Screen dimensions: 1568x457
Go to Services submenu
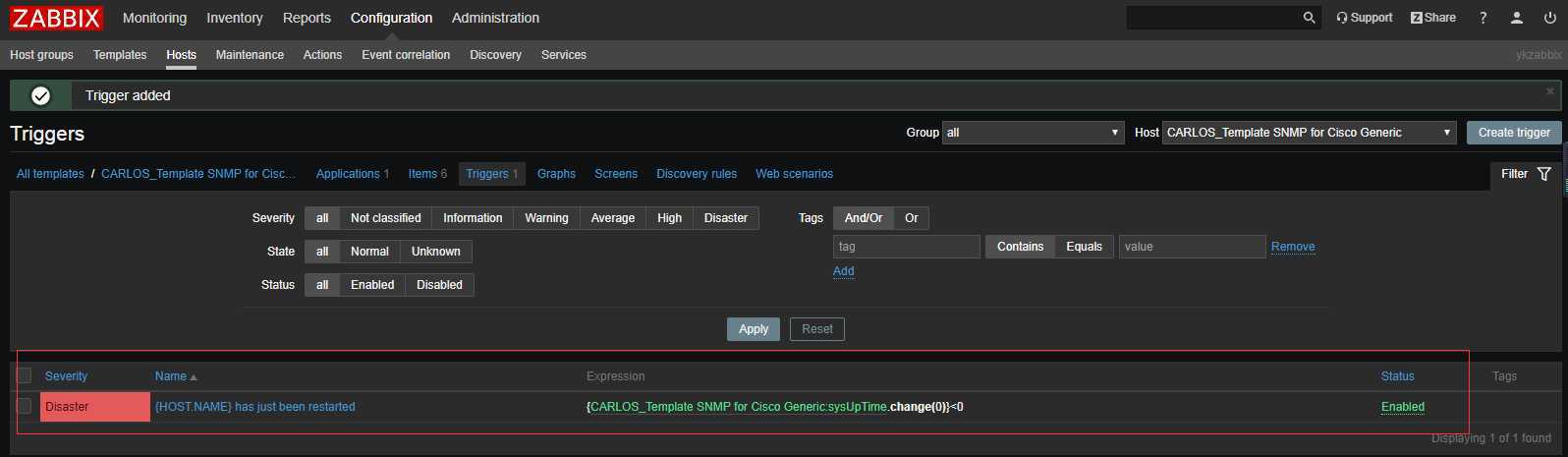(x=564, y=55)
